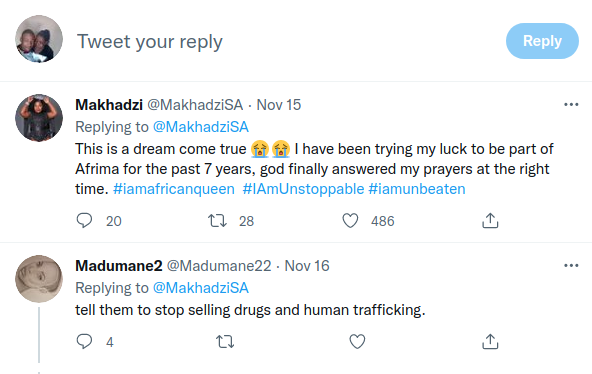Screen dimensions: 592x374
Task: Open the #iamunbeaten hashtag
Action: coord(417,189)
